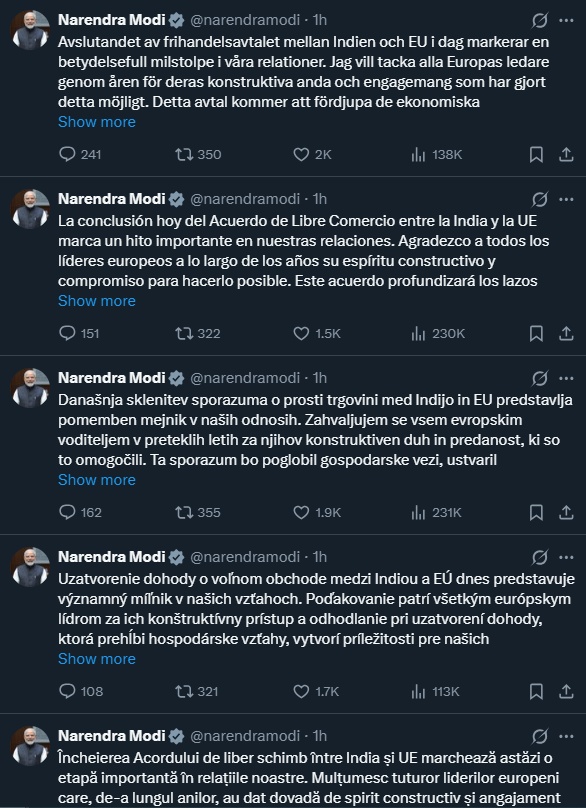The image size is (586, 808).
Task: Expand the Swedish tweet via Show more
Action: click(98, 121)
